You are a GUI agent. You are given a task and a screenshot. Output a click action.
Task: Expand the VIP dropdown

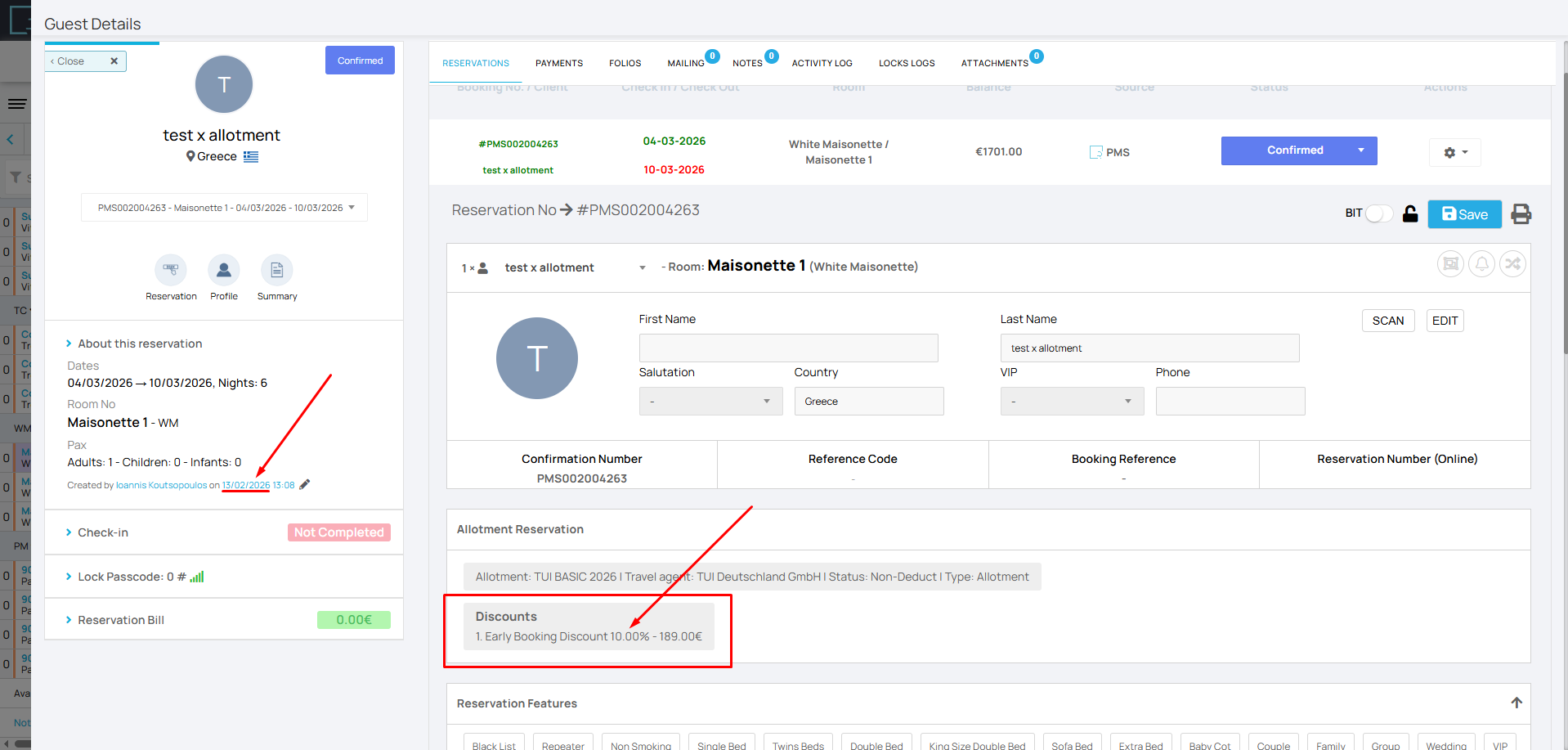tap(1071, 402)
